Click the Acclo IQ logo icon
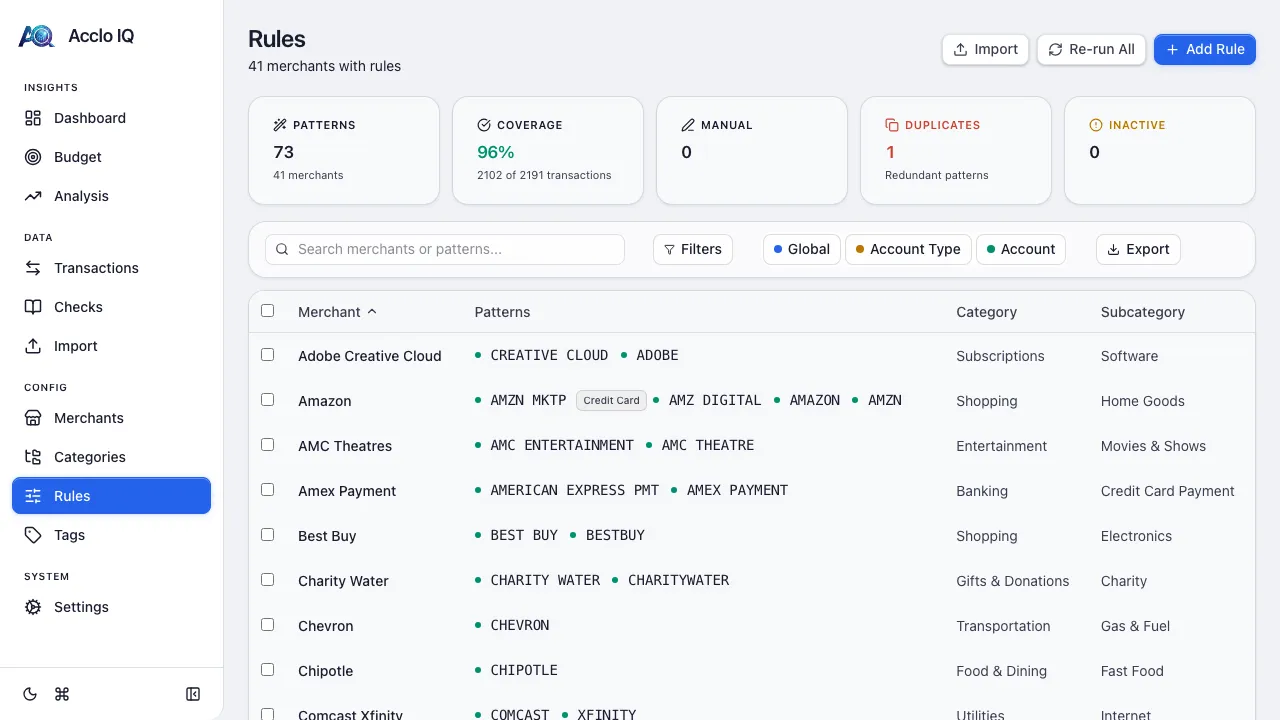Image resolution: width=1280 pixels, height=720 pixels. coord(36,36)
